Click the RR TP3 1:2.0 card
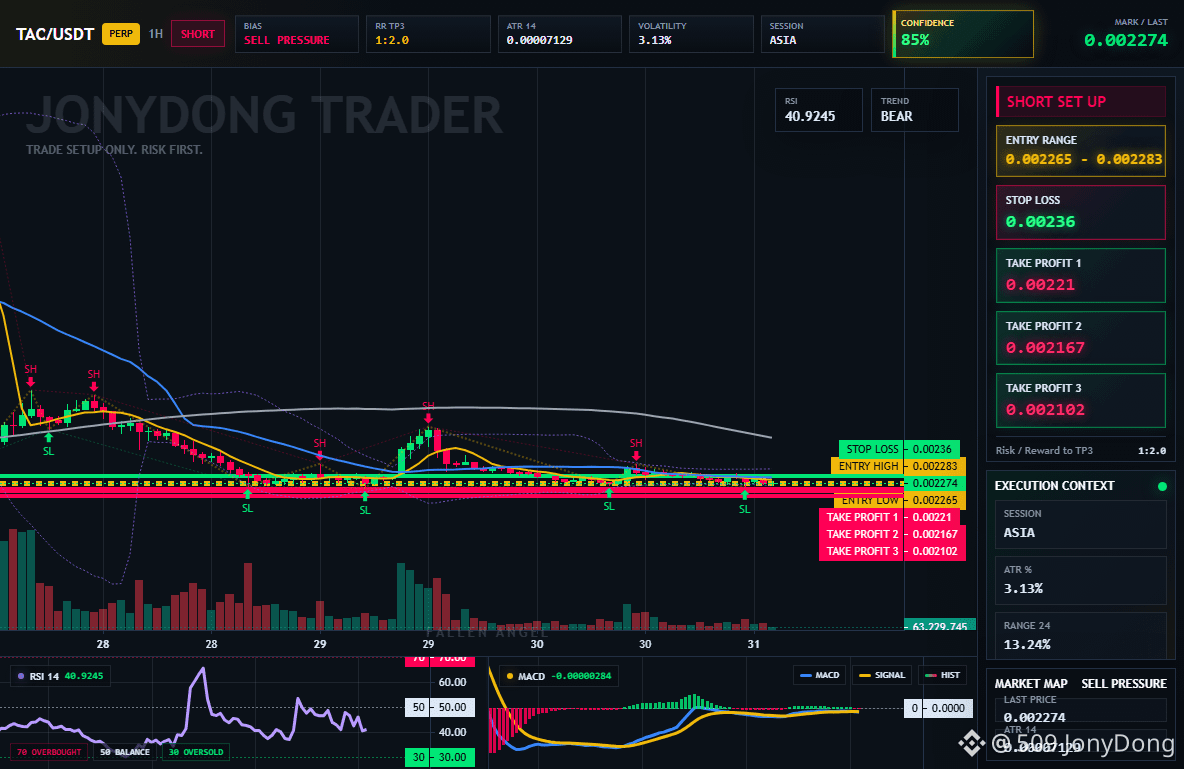The width and height of the screenshot is (1184, 769). tap(428, 34)
